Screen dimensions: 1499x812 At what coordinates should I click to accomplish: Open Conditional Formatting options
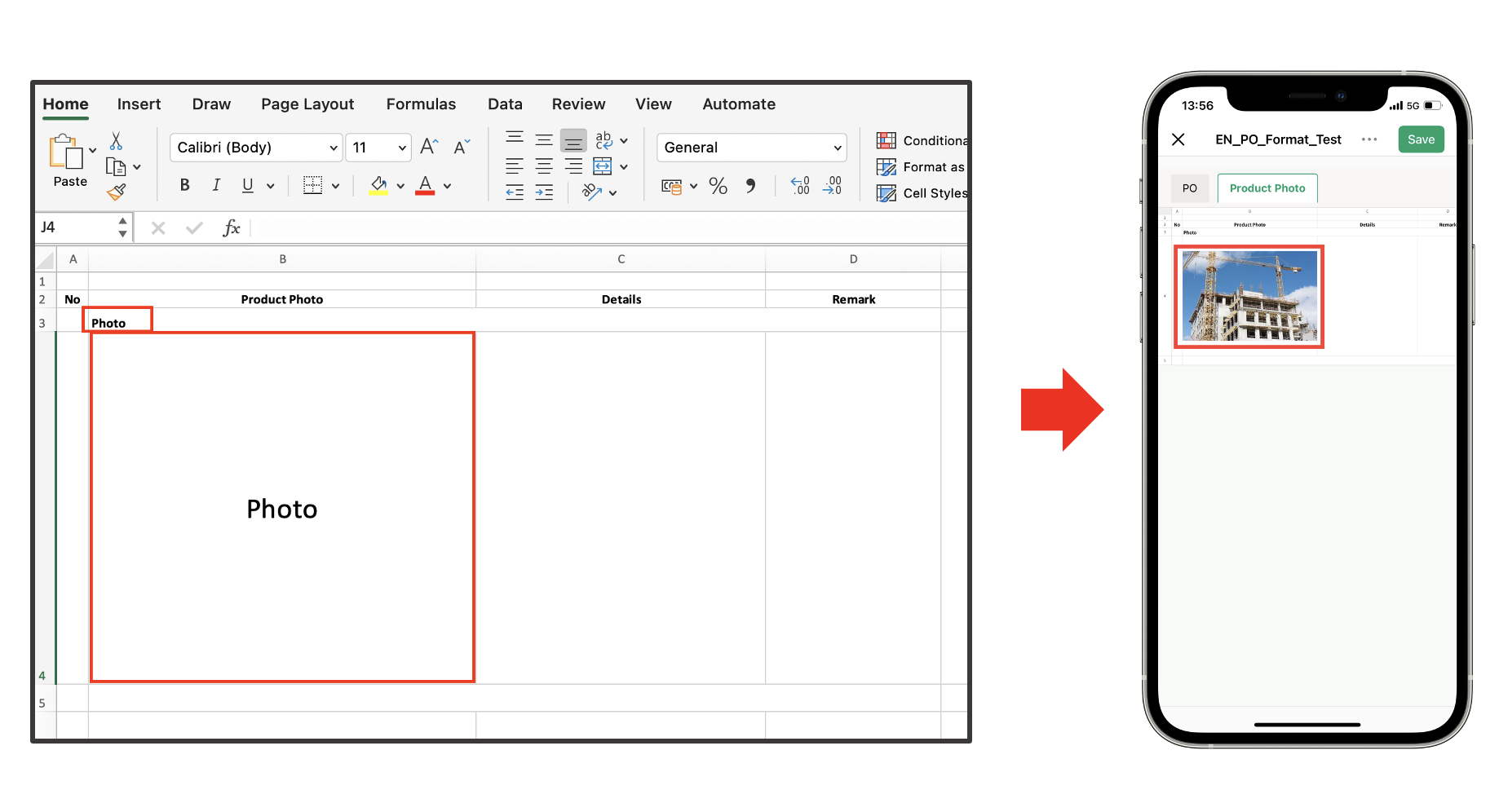(x=887, y=140)
